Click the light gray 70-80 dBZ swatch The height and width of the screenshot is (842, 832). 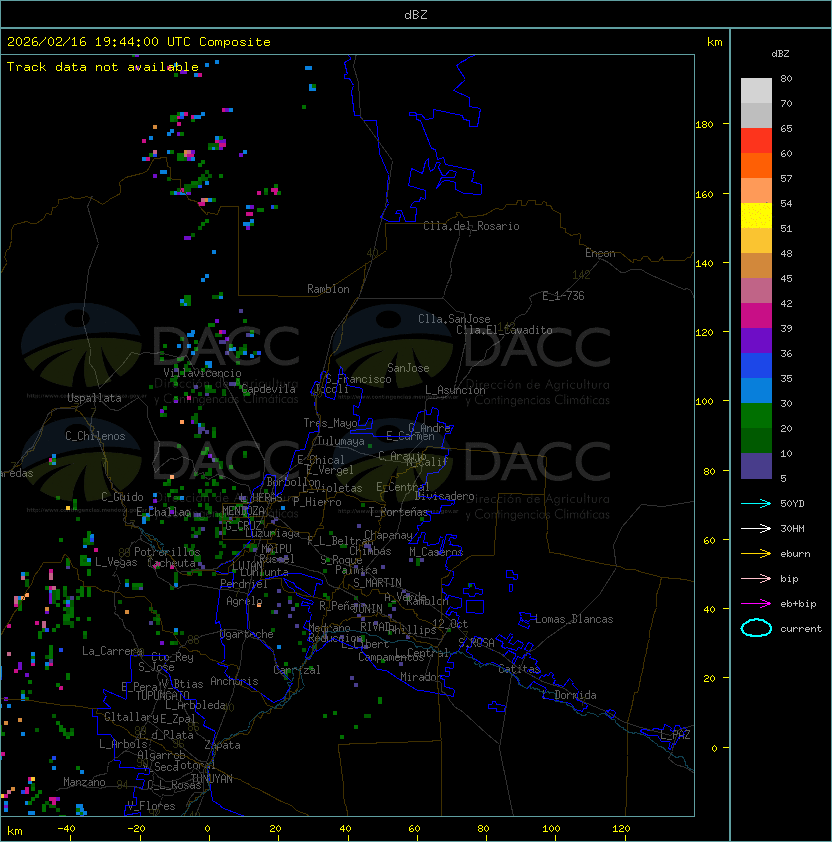[x=756, y=91]
